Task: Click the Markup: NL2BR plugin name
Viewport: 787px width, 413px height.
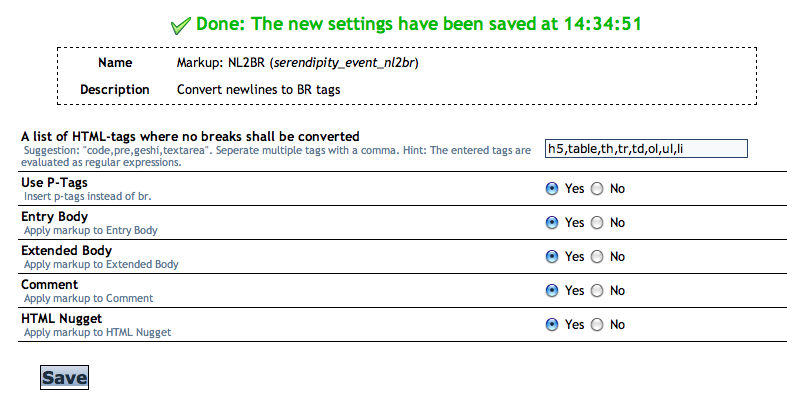Action: [x=297, y=63]
